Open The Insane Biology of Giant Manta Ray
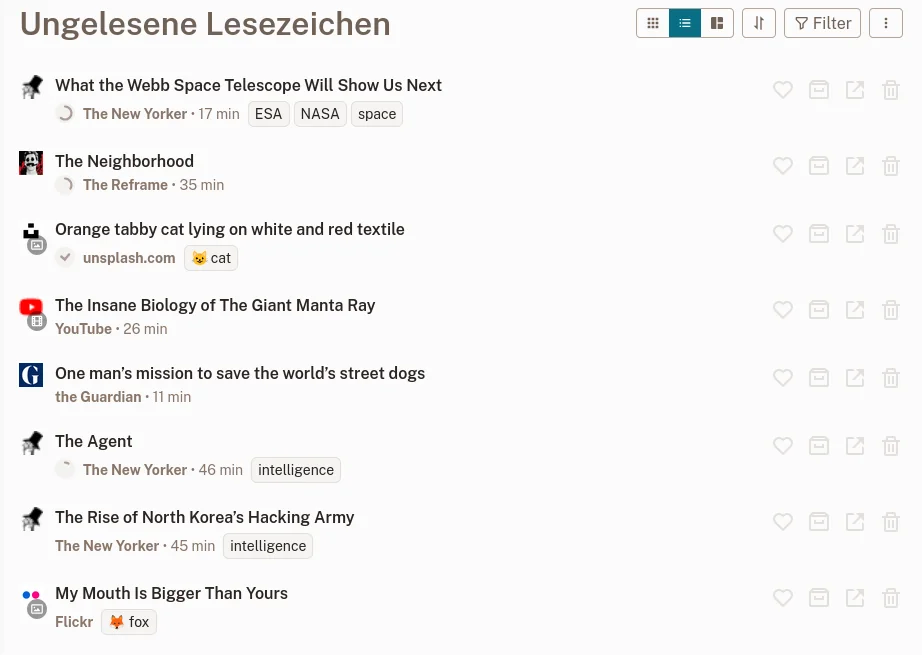Viewport: 922px width, 655px height. coord(215,305)
